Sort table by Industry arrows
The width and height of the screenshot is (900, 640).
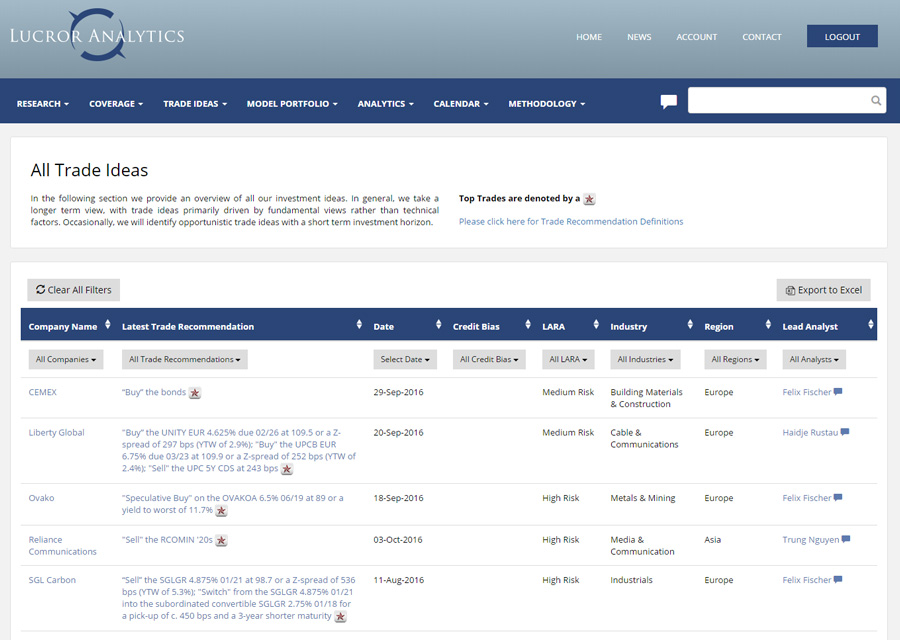coord(690,325)
